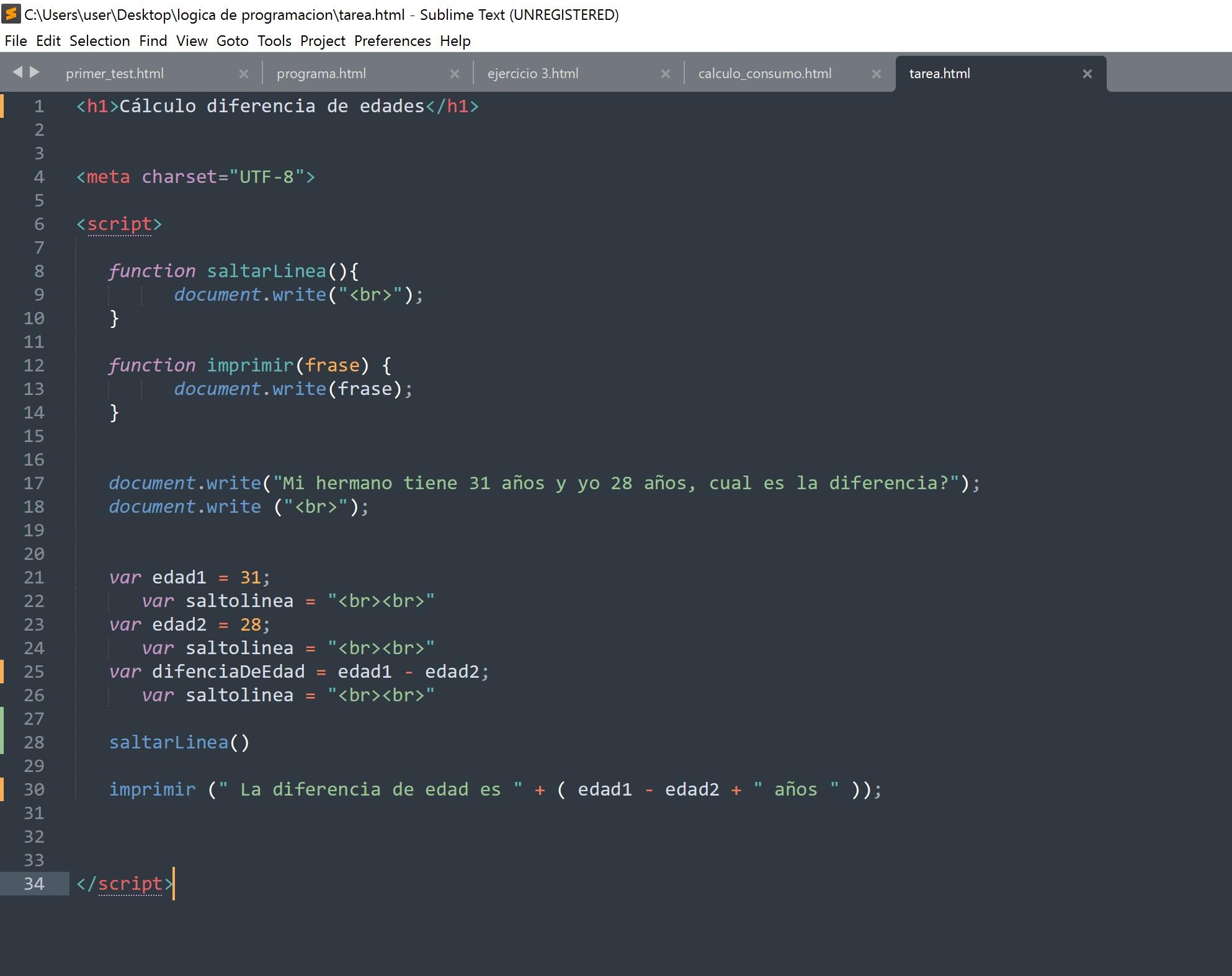Click the left tab-scroll arrow

(17, 73)
